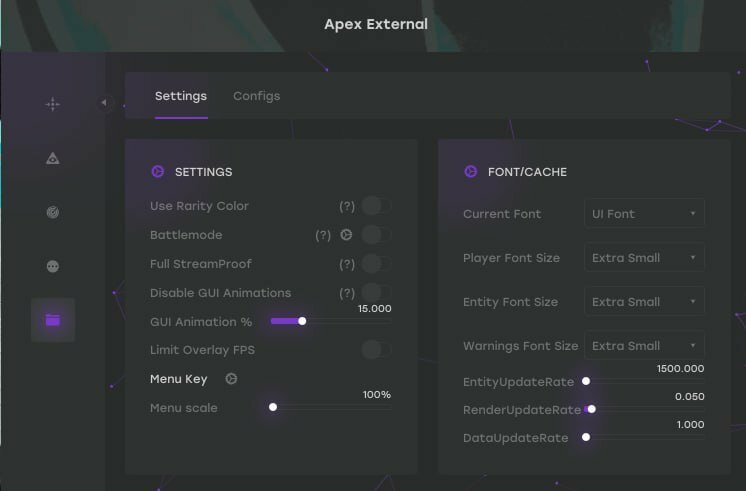This screenshot has width=746, height=491.
Task: Click the Menu Key label
Action: tap(179, 379)
